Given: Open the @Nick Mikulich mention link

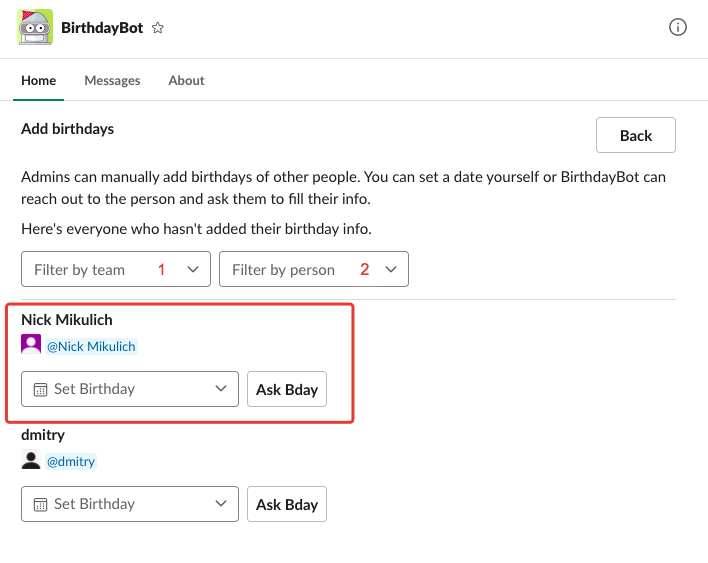Looking at the screenshot, I should (x=91, y=346).
